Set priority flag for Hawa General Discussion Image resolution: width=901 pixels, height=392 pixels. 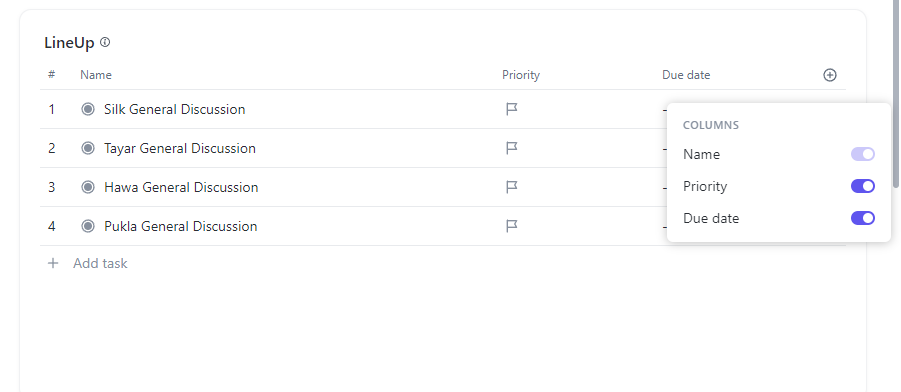pos(511,187)
